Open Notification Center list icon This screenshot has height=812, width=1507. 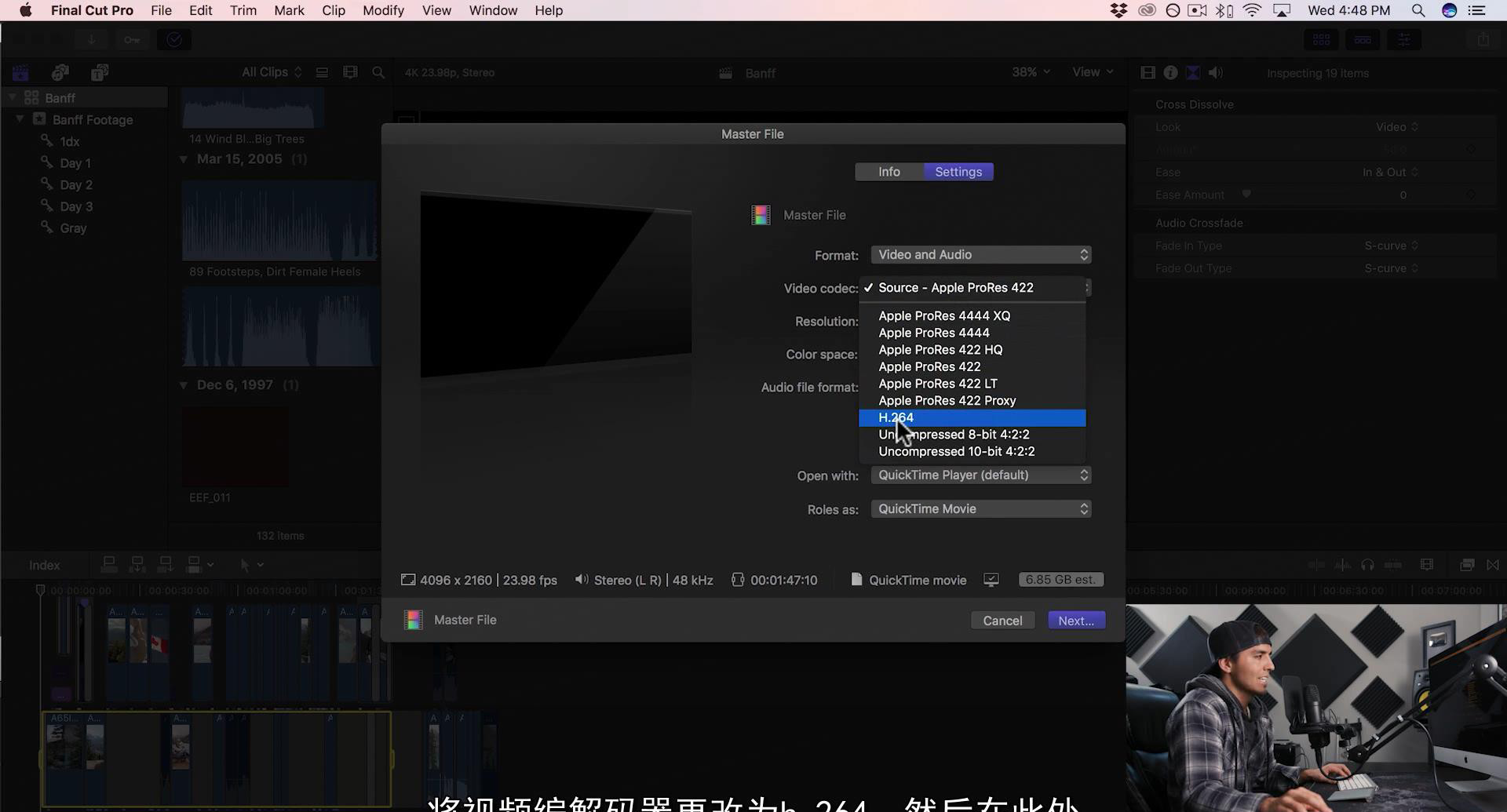point(1476,10)
